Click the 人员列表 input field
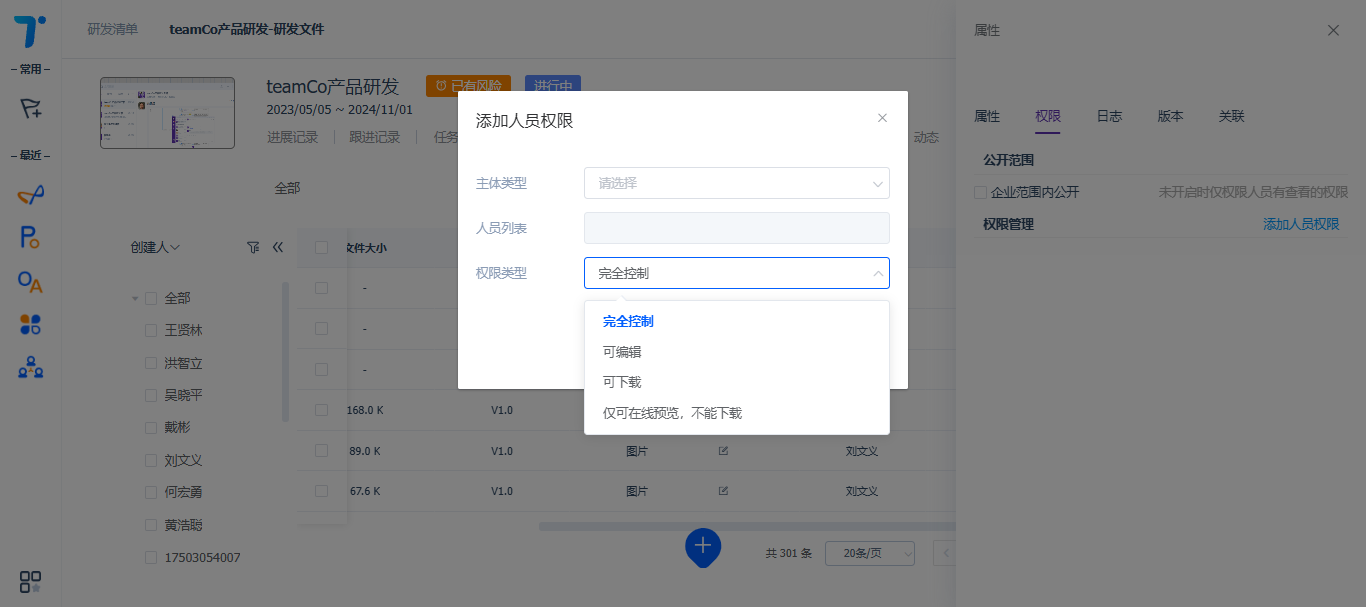 point(737,228)
